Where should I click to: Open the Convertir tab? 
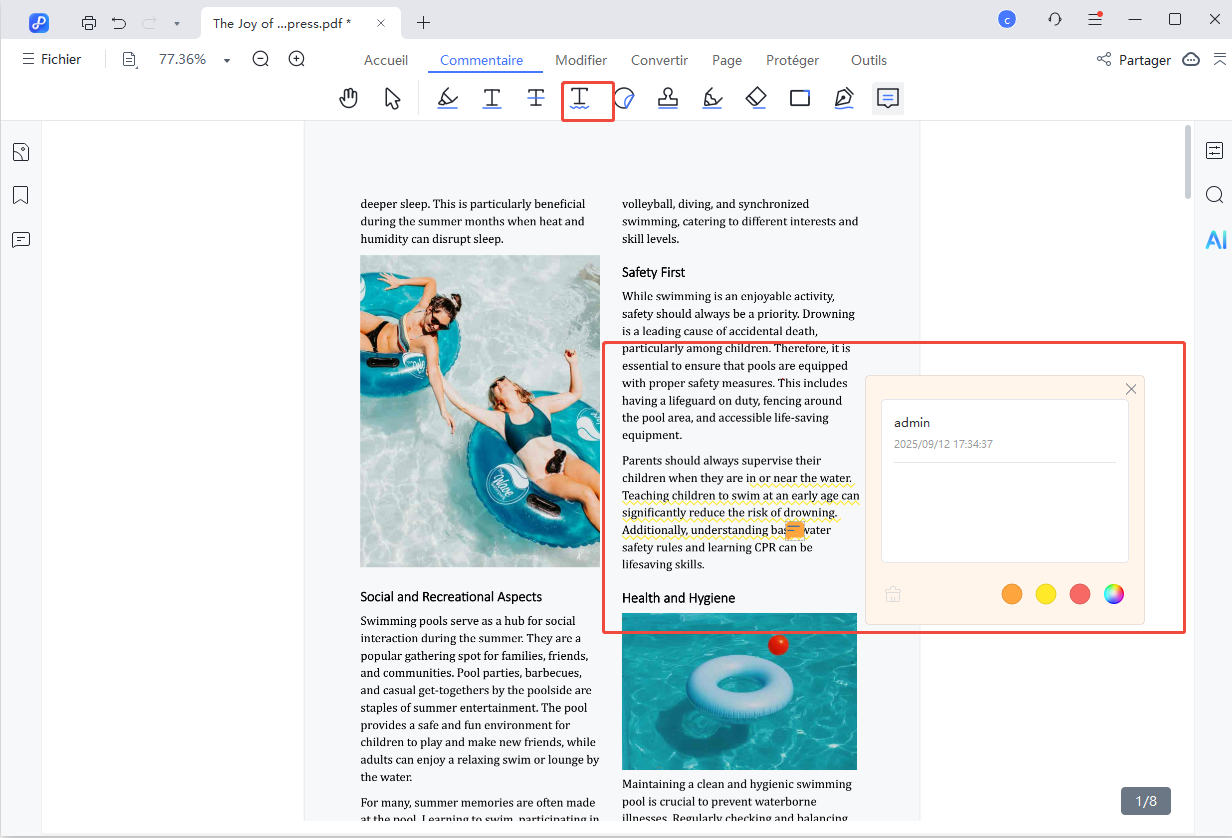(659, 60)
